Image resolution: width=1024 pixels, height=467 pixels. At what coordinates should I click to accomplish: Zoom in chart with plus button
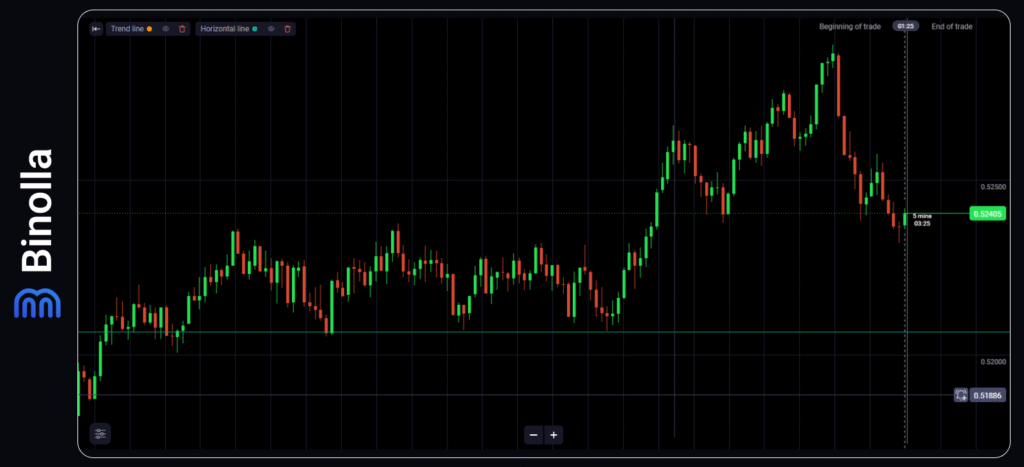tap(554, 435)
